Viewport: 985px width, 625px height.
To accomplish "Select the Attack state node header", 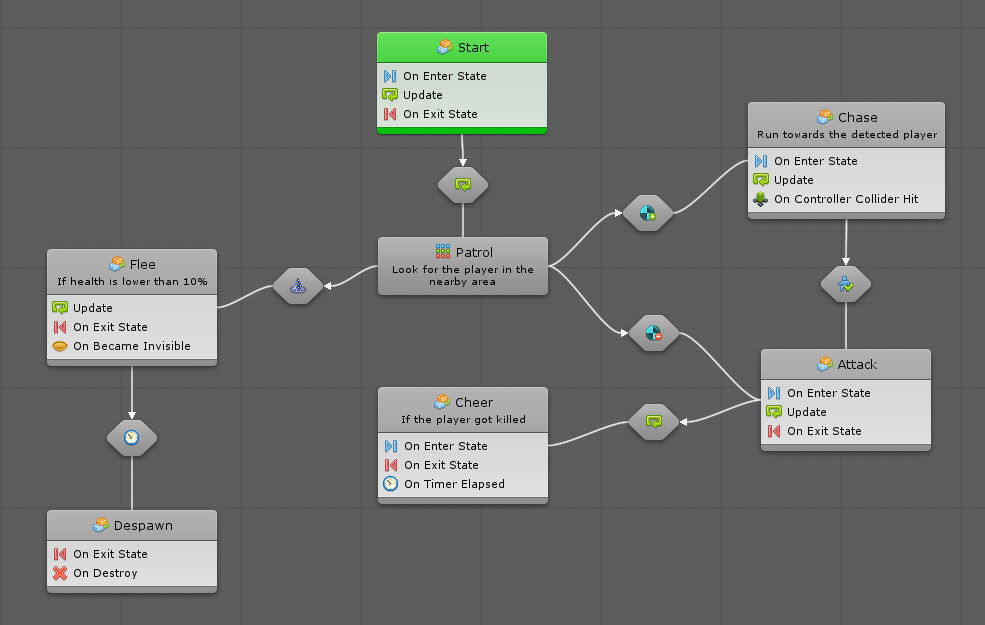I will (x=846, y=364).
